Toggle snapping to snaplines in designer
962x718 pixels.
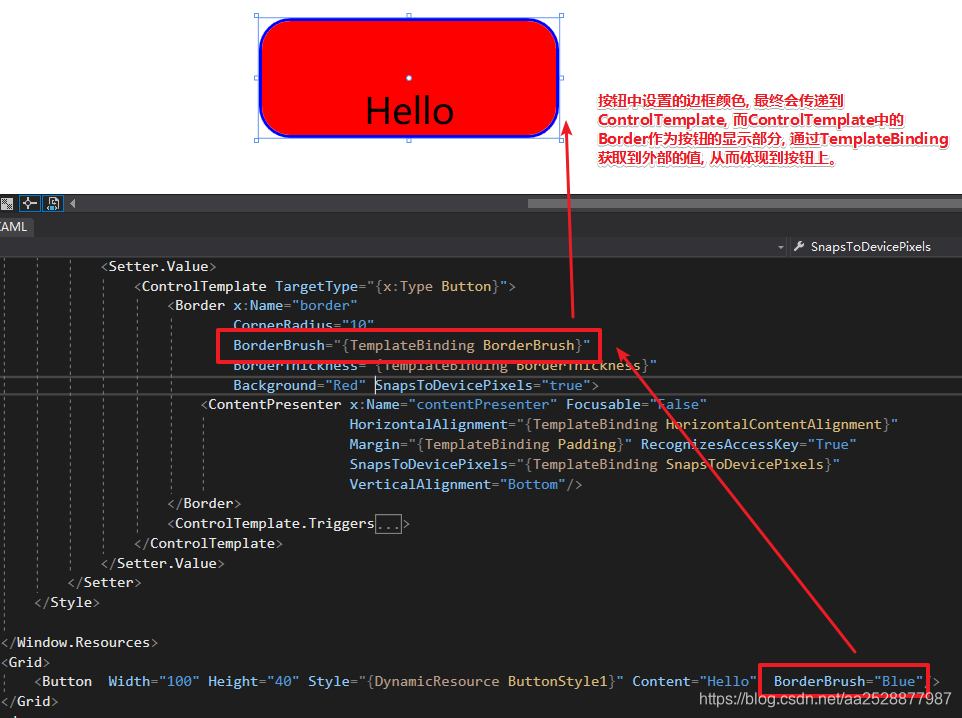click(x=29, y=203)
